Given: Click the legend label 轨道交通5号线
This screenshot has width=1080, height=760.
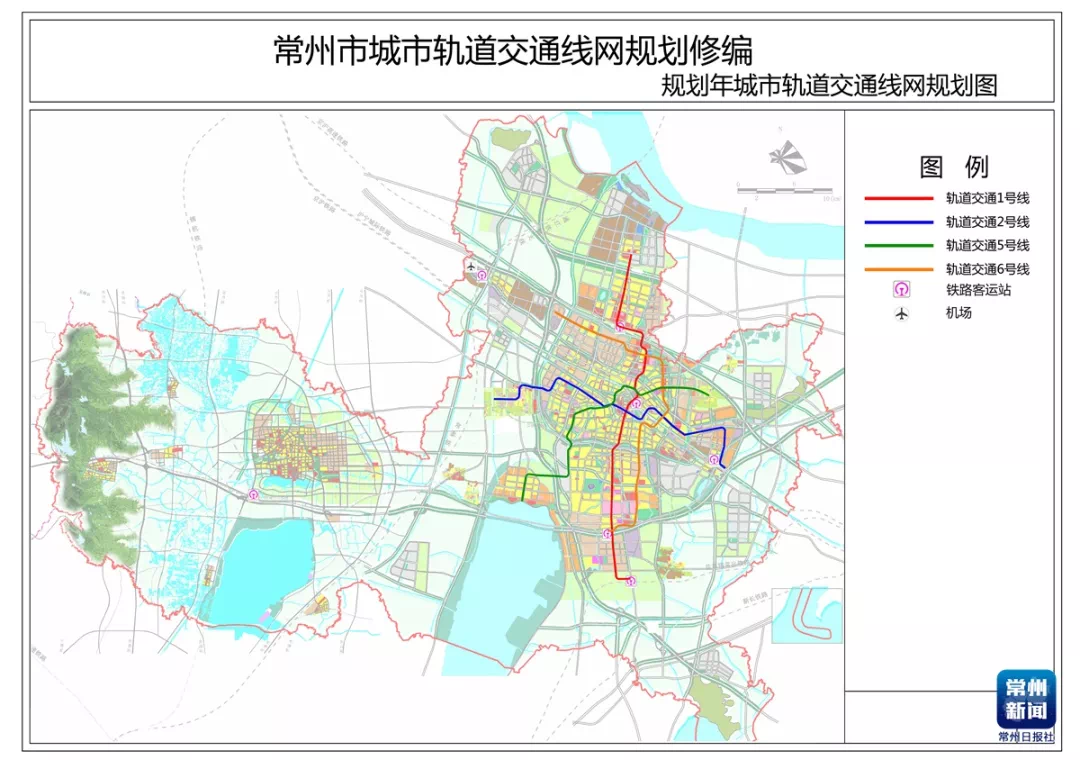Looking at the screenshot, I should pyautogui.click(x=988, y=245).
